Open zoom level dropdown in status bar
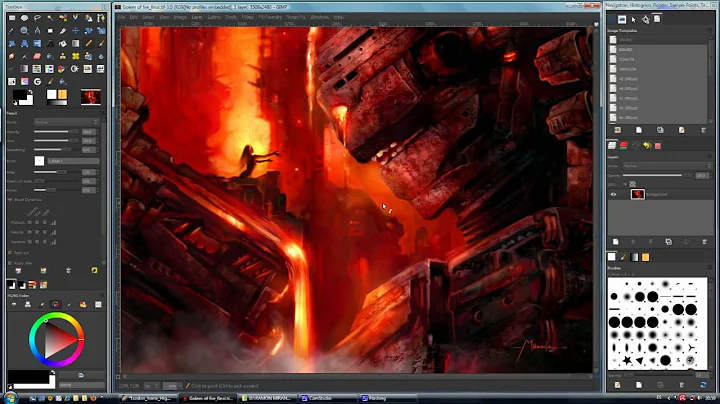This screenshot has width=720, height=404. pyautogui.click(x=173, y=386)
